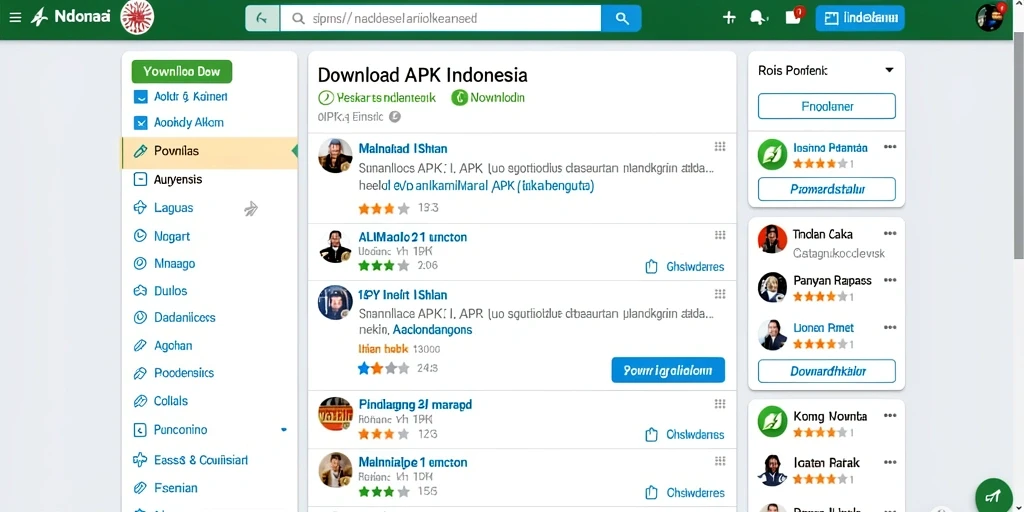Image resolution: width=1024 pixels, height=512 pixels.
Task: Open the hamburger menu in header
Action: (x=14, y=18)
